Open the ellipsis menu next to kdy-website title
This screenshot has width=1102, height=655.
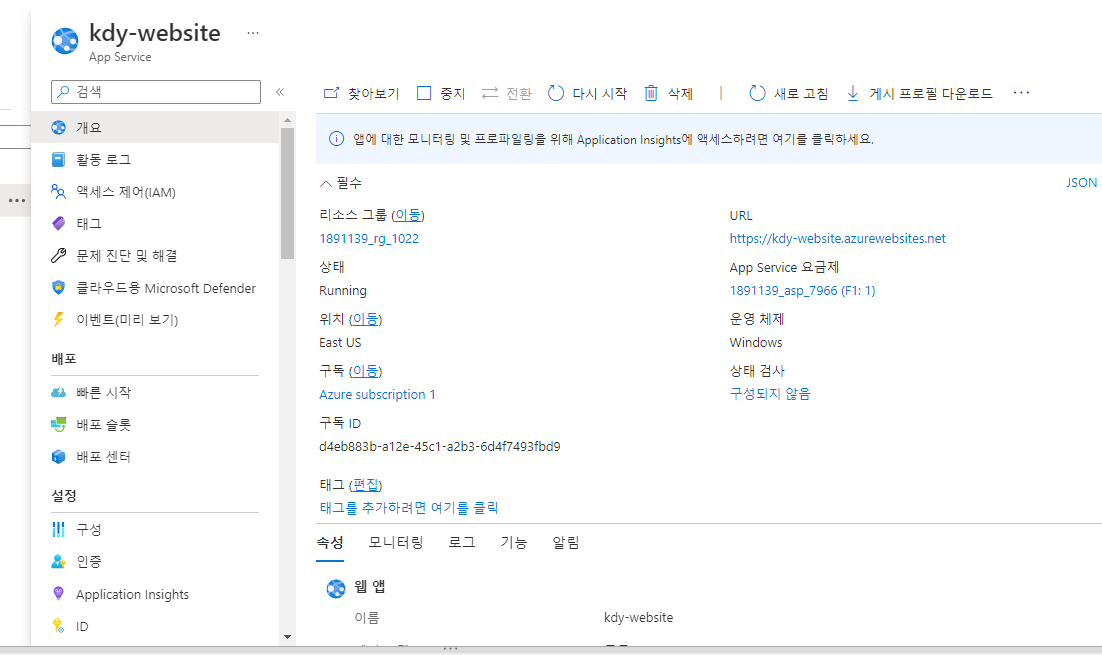click(253, 33)
